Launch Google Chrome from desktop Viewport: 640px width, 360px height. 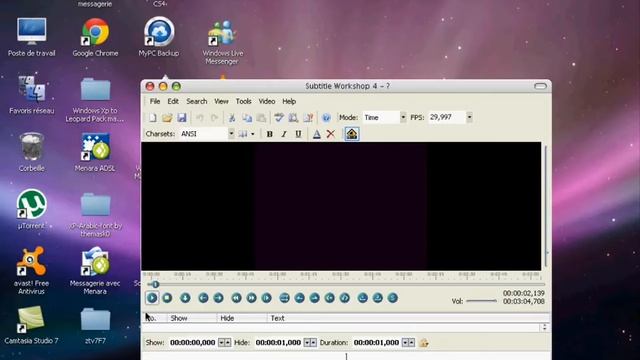[x=95, y=37]
